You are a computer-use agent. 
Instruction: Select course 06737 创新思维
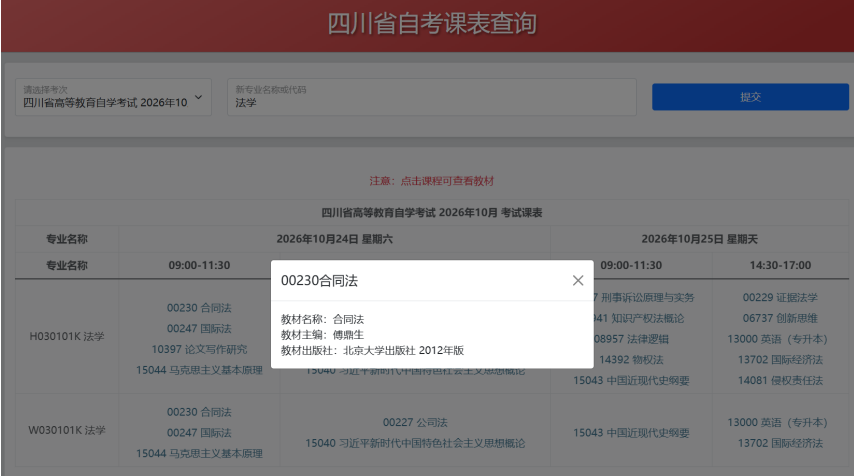click(x=780, y=318)
